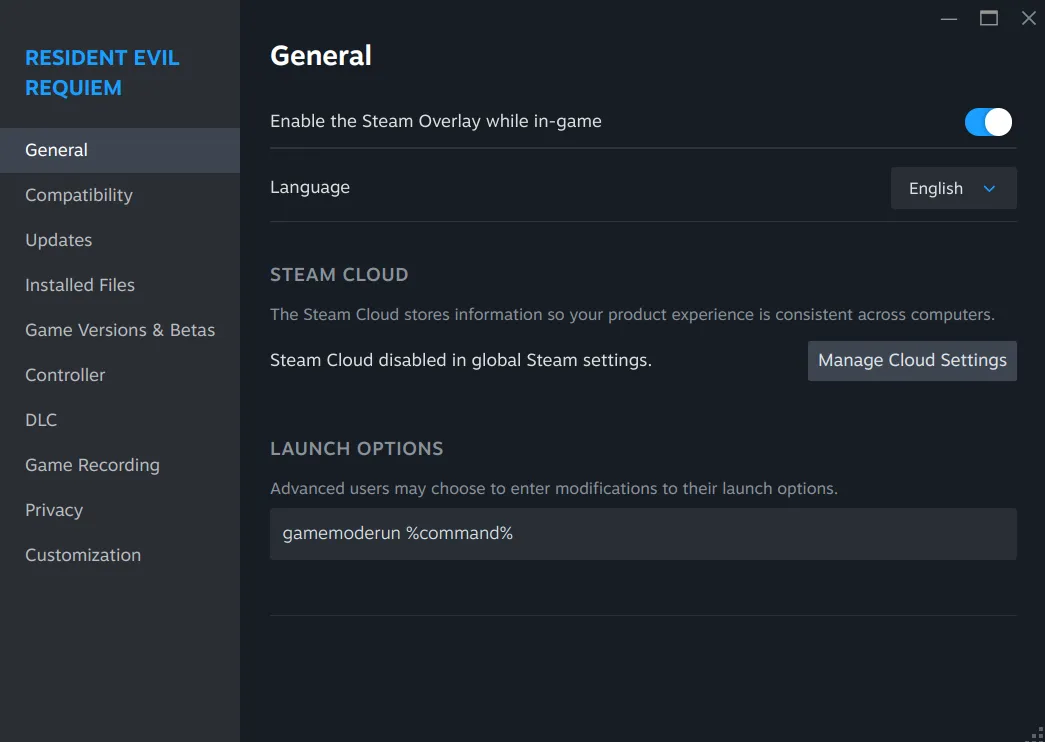This screenshot has width=1045, height=742.
Task: Select Game Recording in the sidebar
Action: pos(92,465)
